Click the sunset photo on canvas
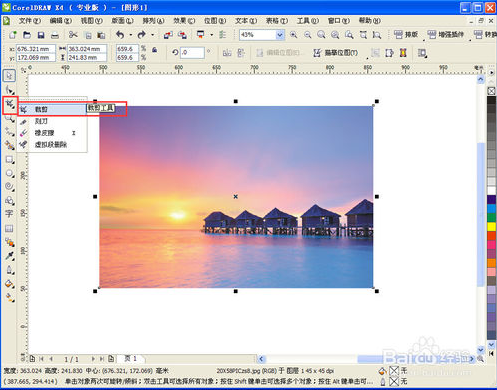 tap(236, 197)
